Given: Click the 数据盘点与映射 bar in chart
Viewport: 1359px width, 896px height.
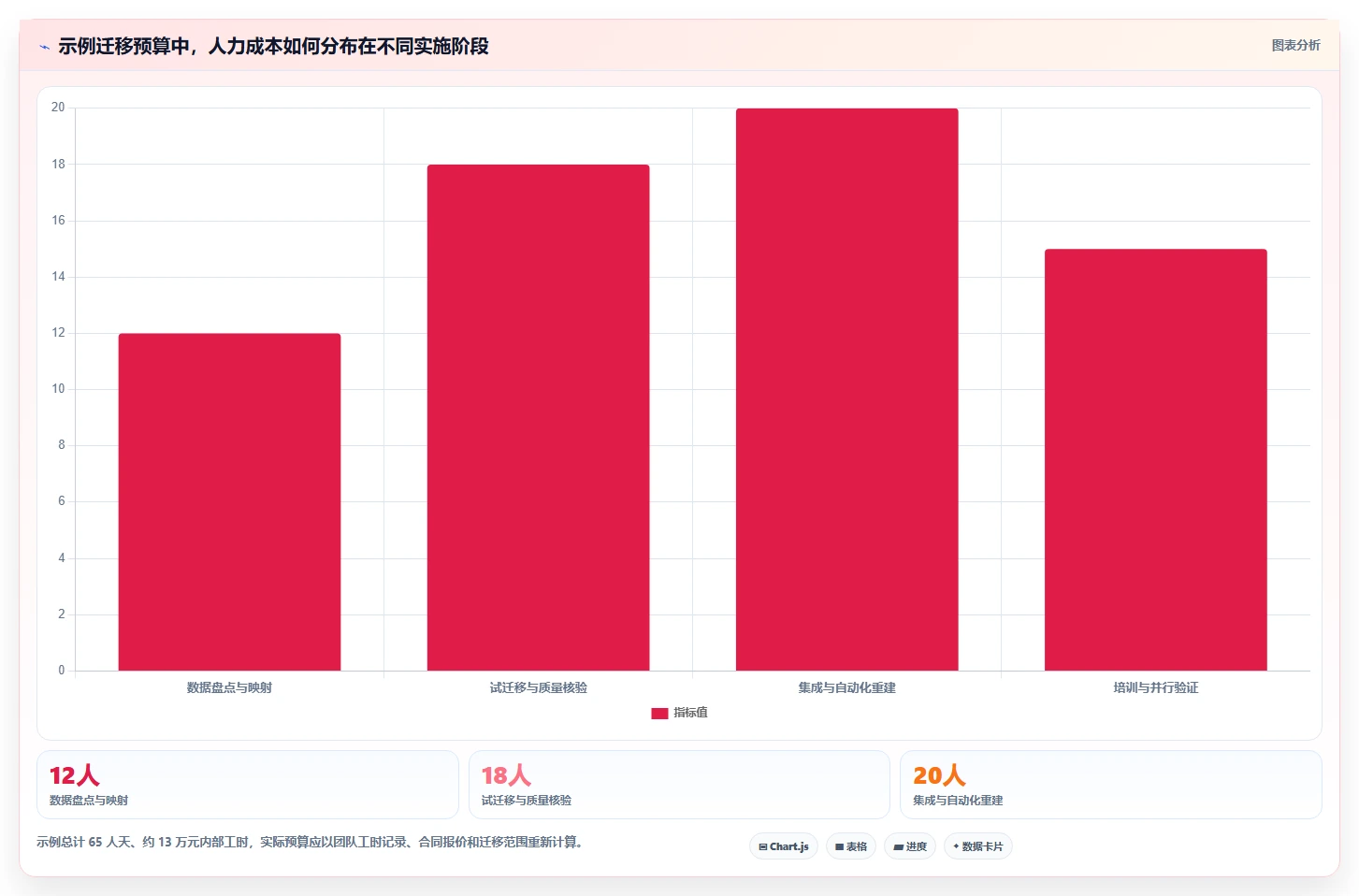Looking at the screenshot, I should pos(229,501).
